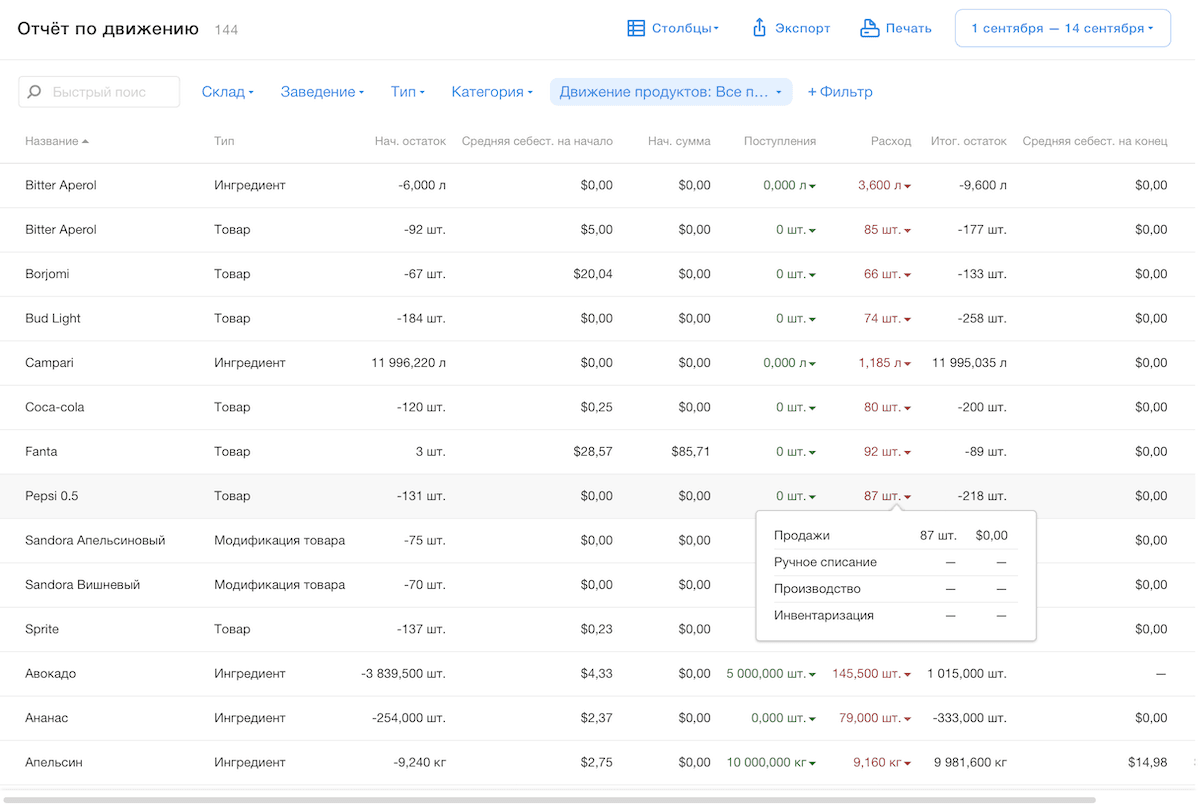Click the Ручное списание row in popup
This screenshot has width=1200, height=810.
896,562
